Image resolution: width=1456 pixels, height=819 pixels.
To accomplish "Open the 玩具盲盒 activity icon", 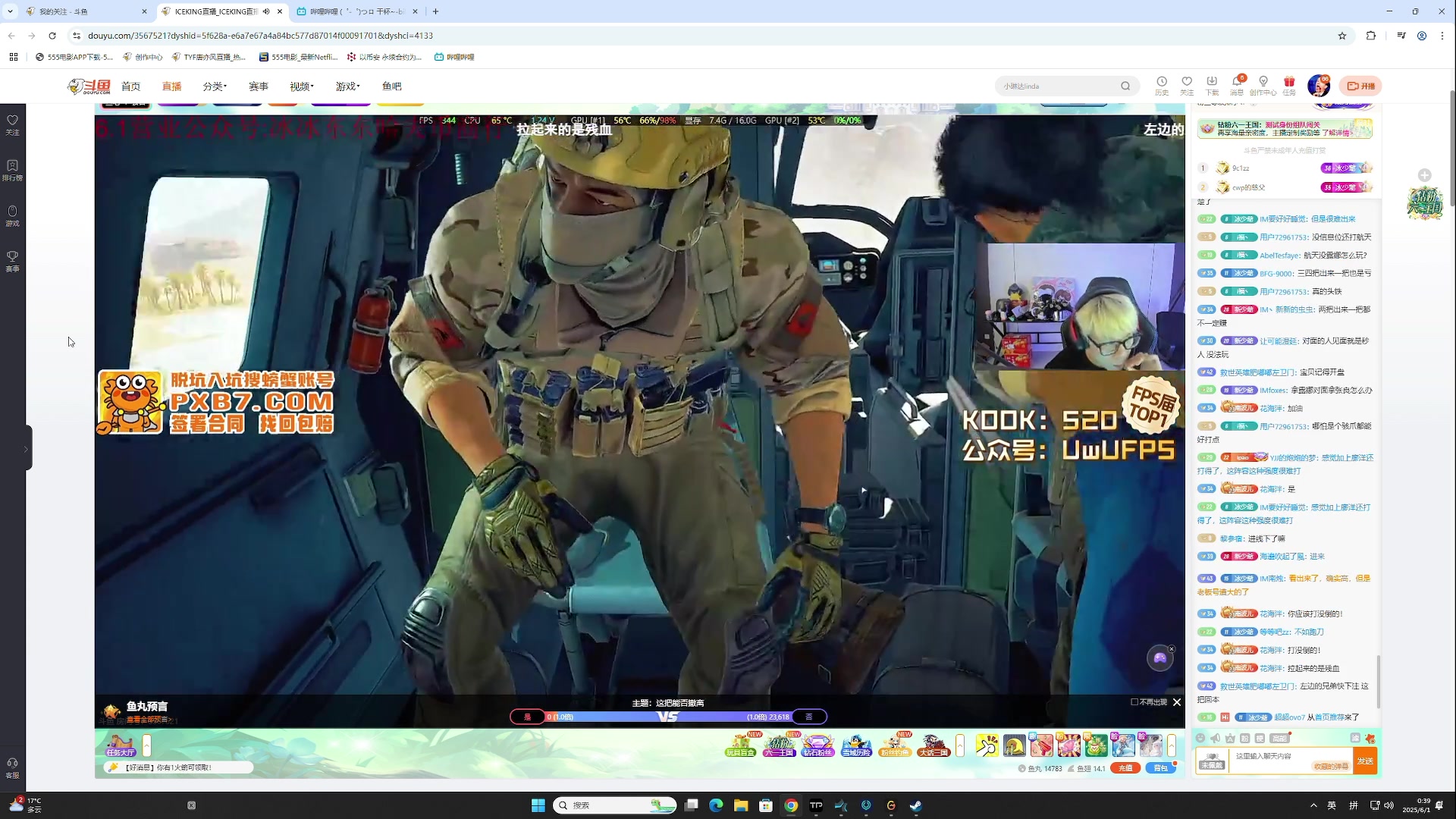I will (x=741, y=745).
